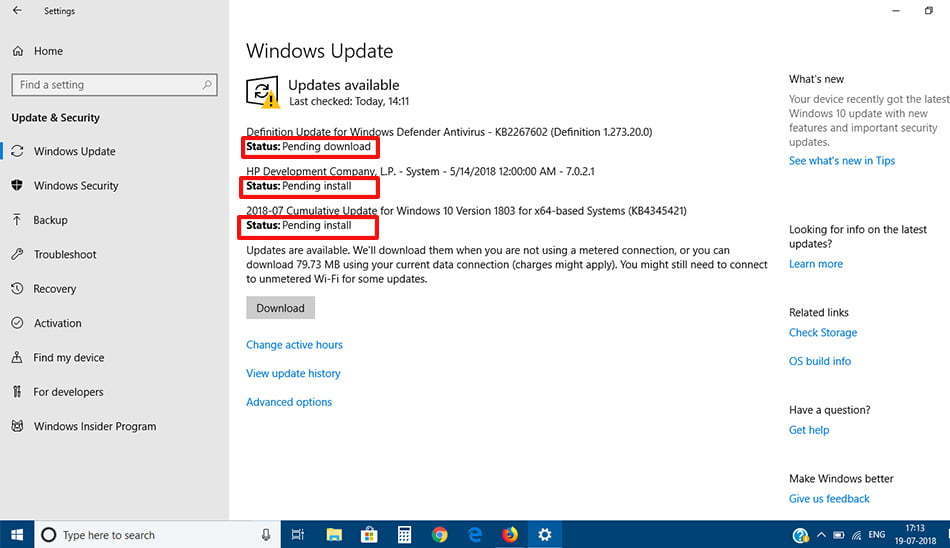
Task: Select the 2018-07 Cumulative Update KB4345421 text
Action: pos(466,211)
